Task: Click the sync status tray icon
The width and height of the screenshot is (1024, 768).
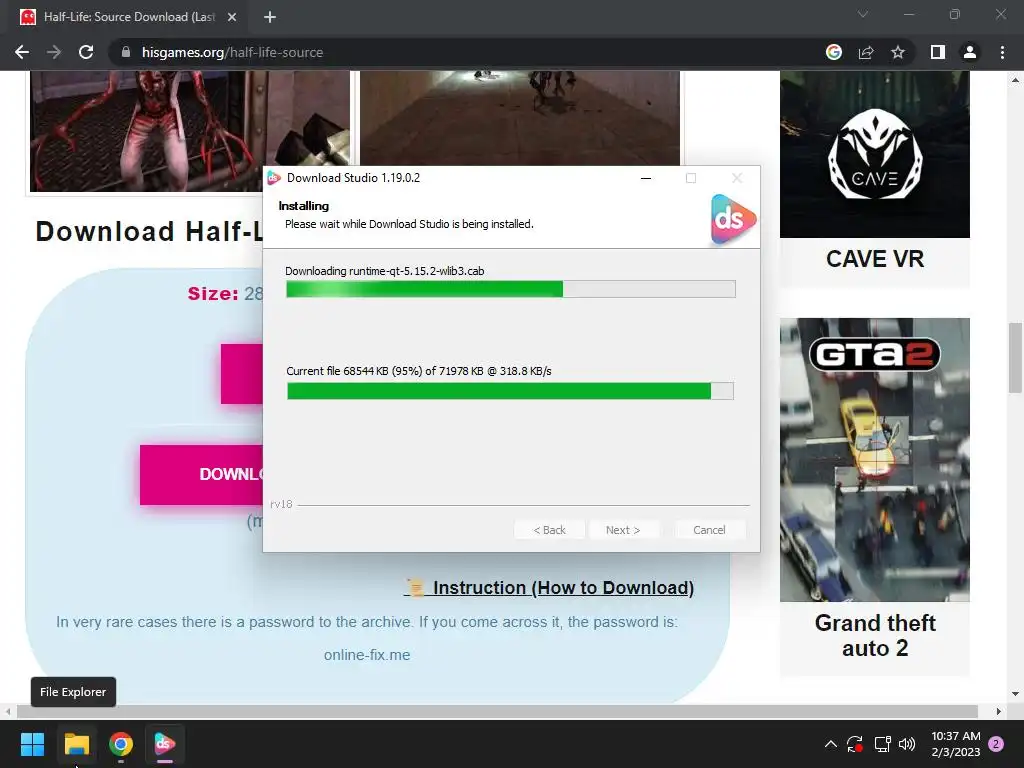Action: (855, 744)
